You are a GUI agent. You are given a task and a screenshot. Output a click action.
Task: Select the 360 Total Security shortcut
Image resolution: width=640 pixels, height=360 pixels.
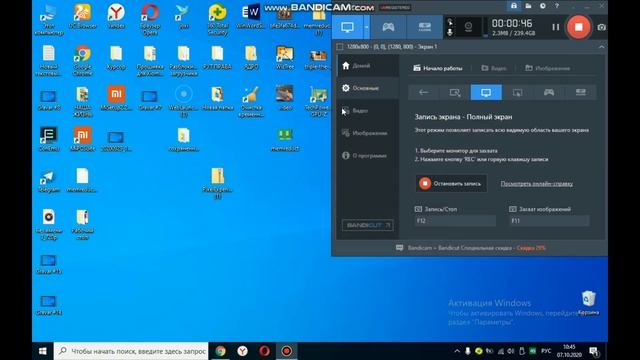pos(218,19)
